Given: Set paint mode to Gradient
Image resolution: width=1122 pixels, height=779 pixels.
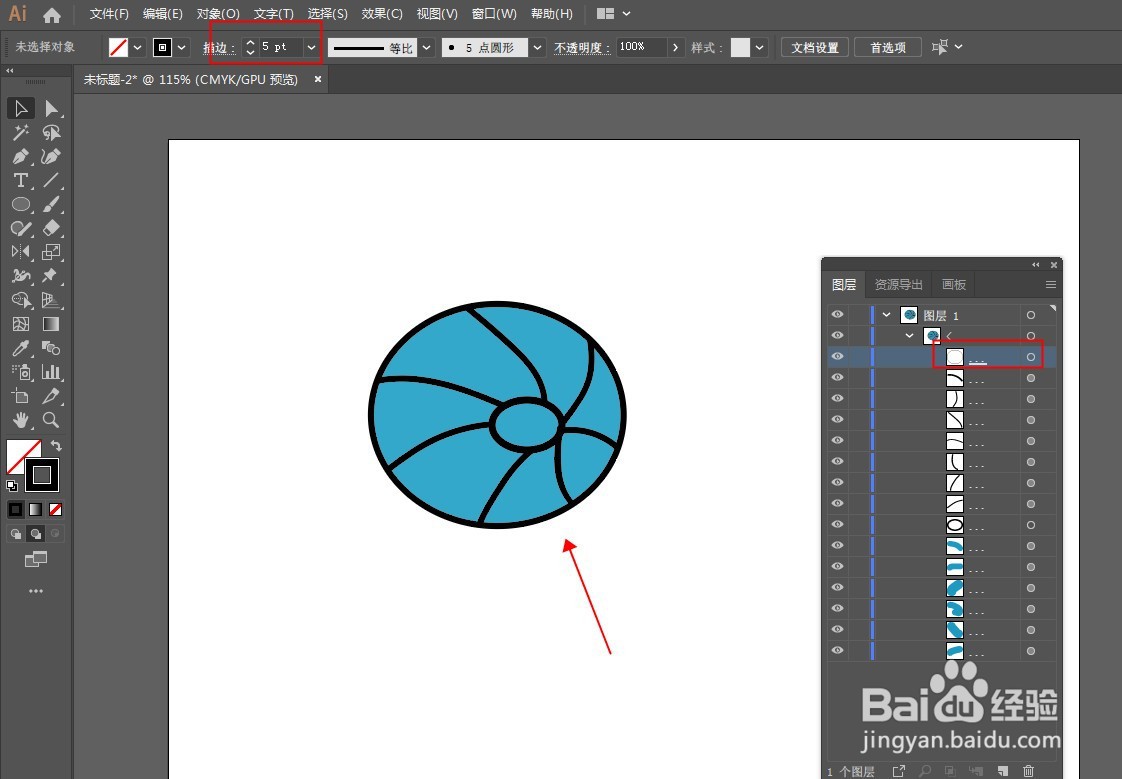Looking at the screenshot, I should click(x=35, y=509).
